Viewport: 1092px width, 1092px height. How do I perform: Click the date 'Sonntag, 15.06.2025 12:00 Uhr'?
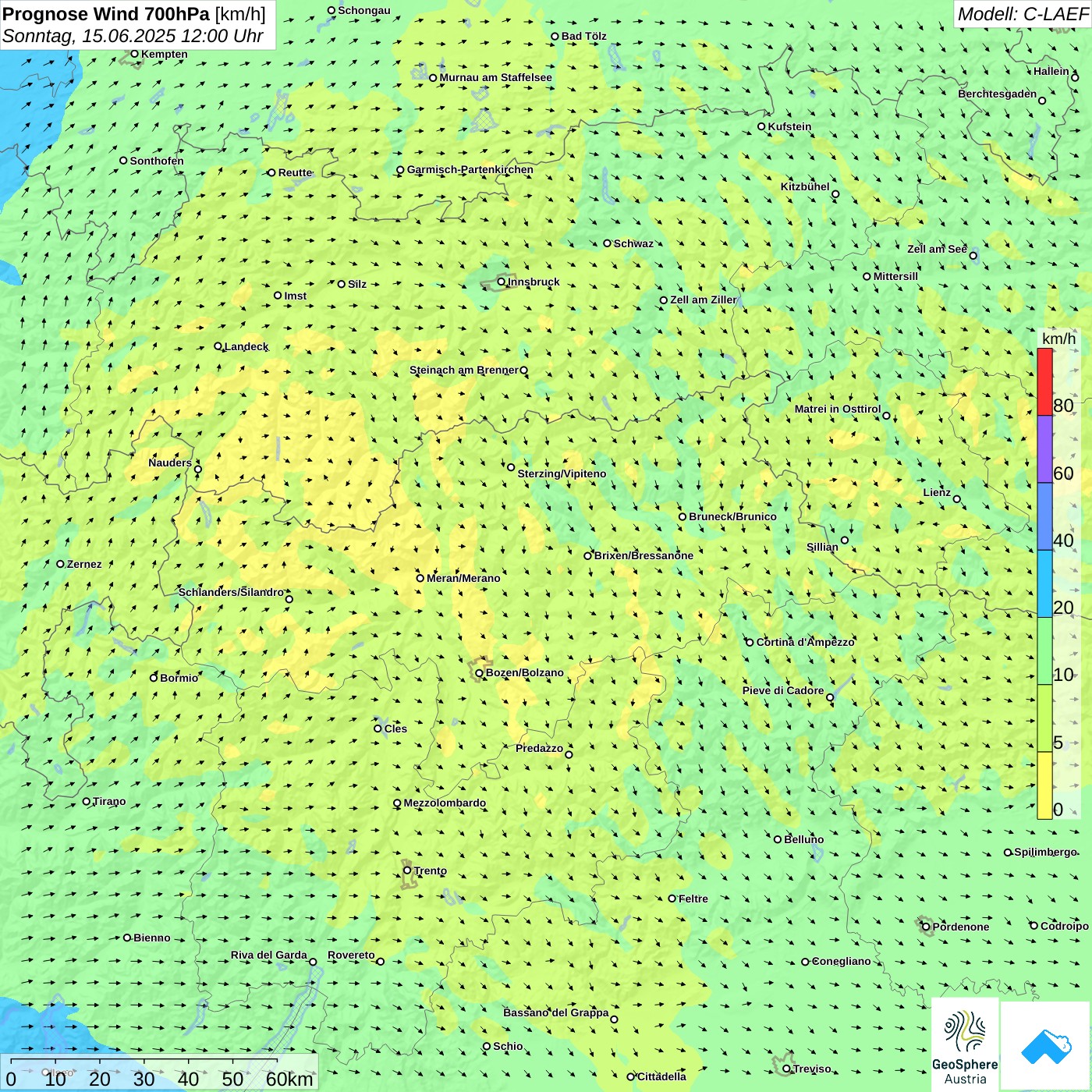tap(133, 36)
